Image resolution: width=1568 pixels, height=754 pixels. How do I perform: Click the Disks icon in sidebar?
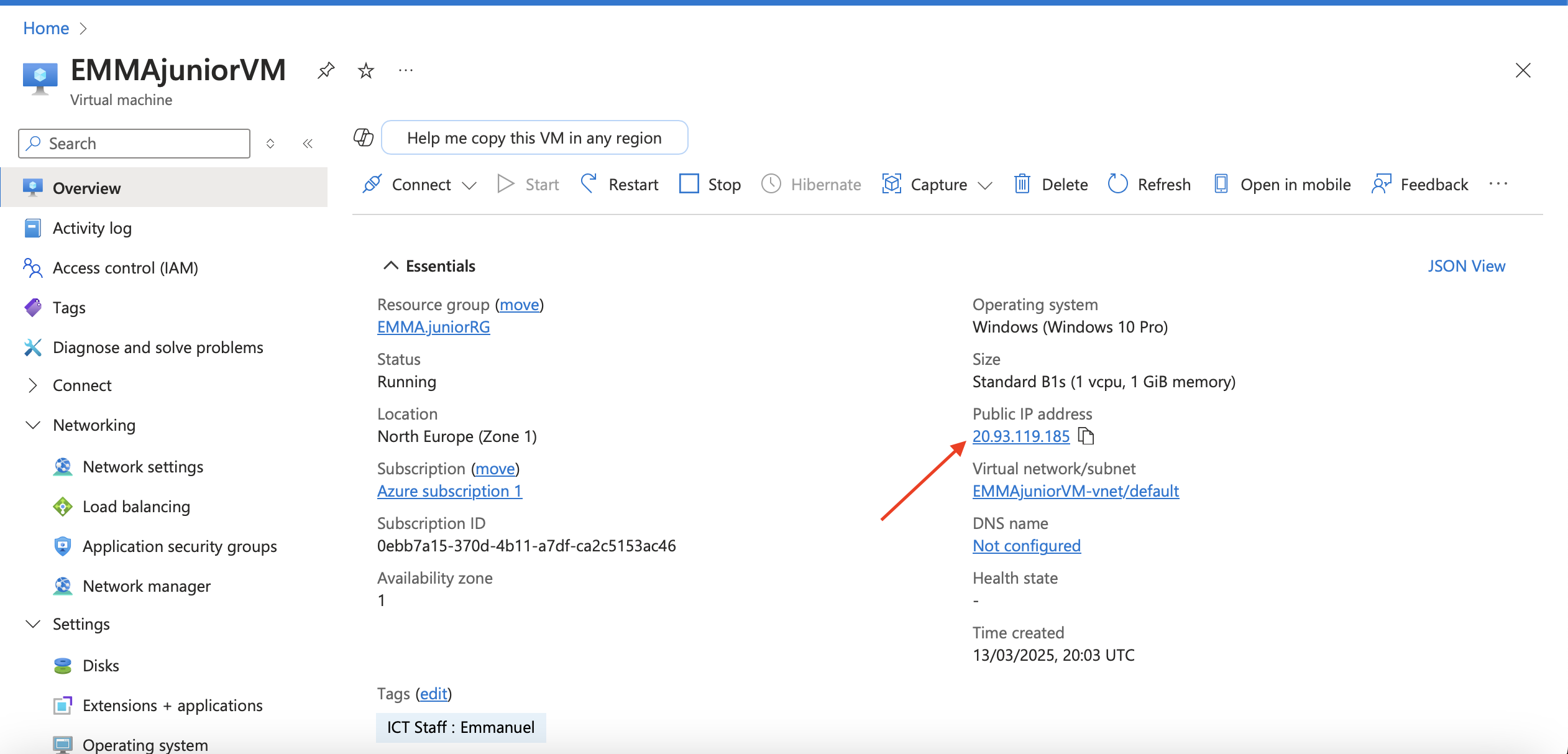63,666
